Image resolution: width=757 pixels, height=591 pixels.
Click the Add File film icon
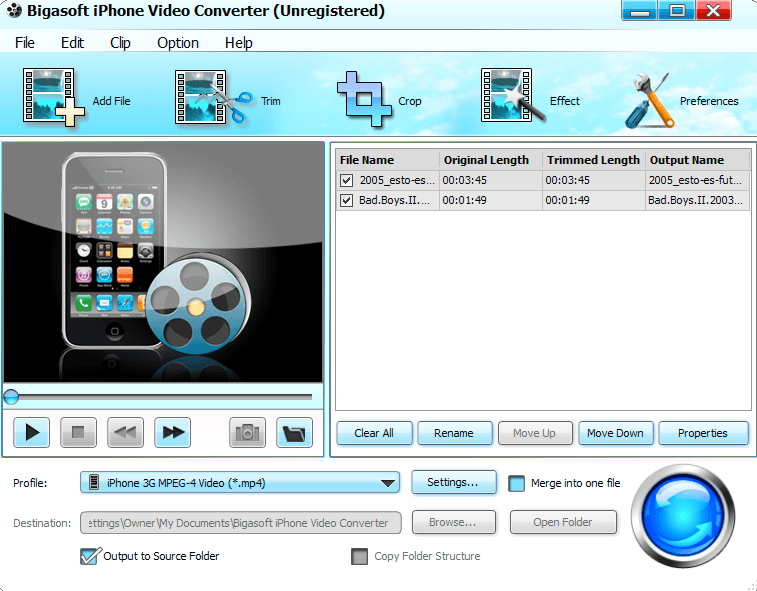[x=53, y=97]
